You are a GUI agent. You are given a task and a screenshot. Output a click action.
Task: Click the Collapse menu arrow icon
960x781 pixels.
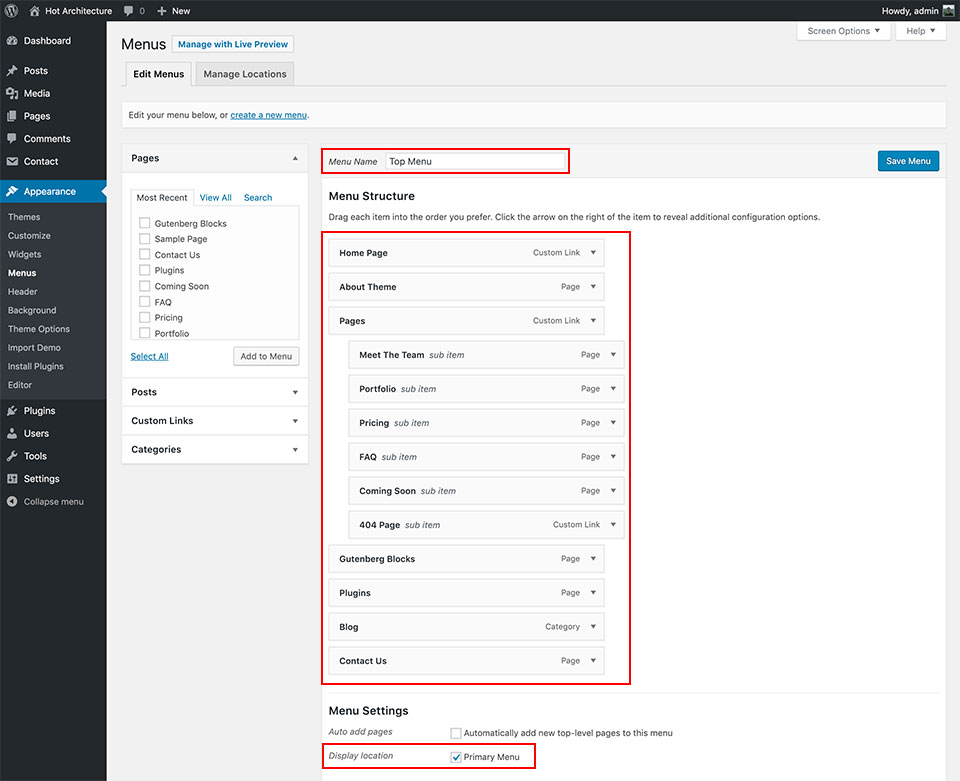pyautogui.click(x=12, y=501)
